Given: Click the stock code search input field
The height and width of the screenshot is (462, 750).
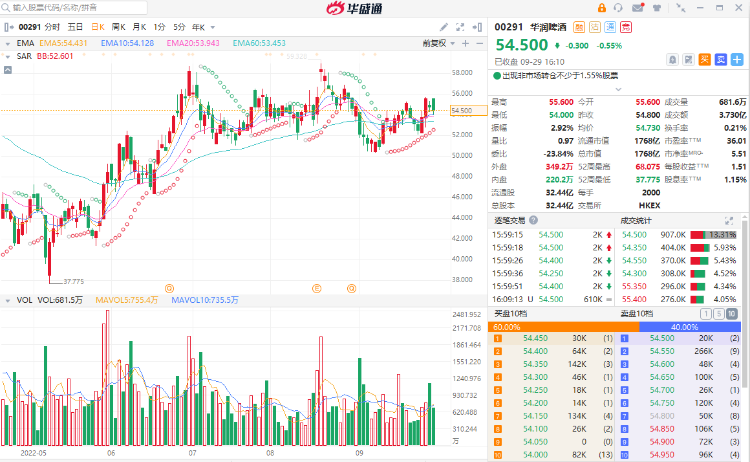Looking at the screenshot, I should click(79, 8).
